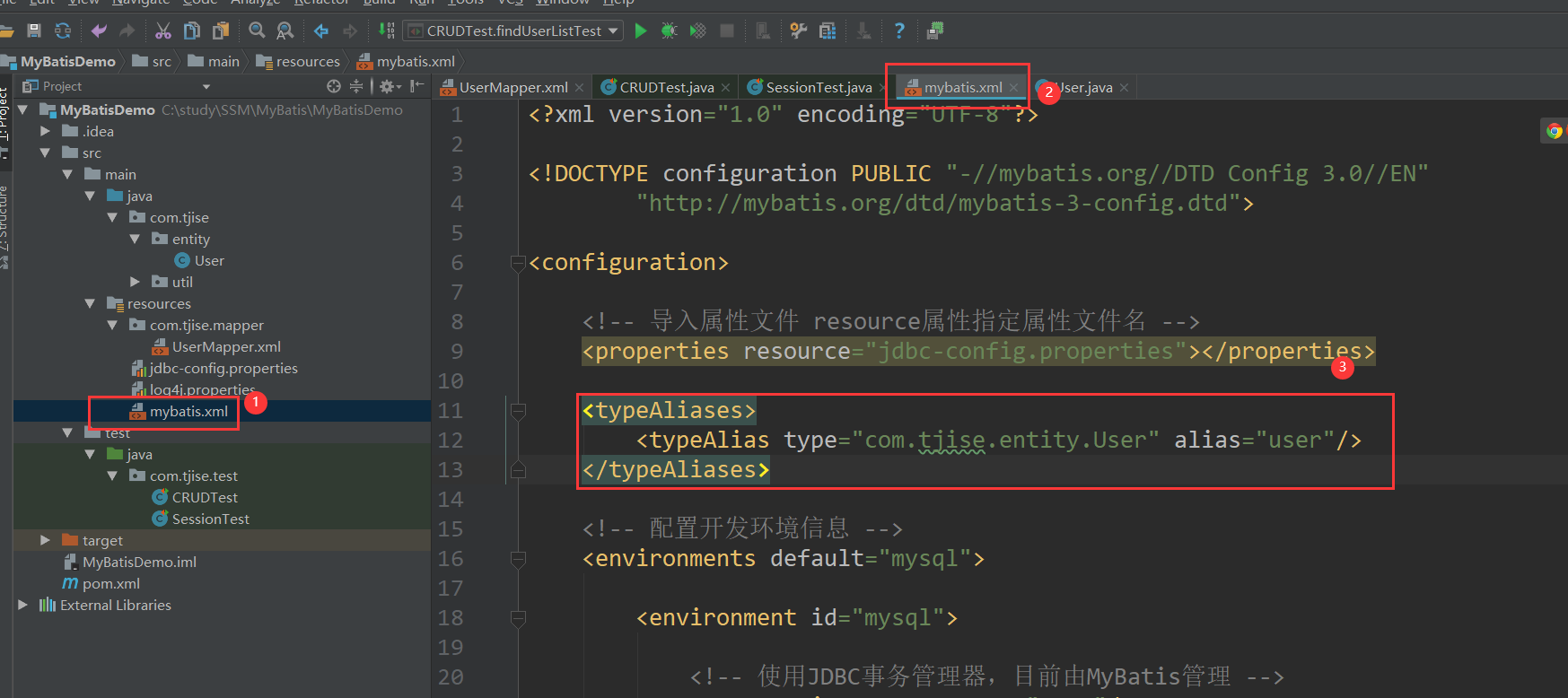
Task: Collapse the entity package arrow
Action: (x=135, y=239)
